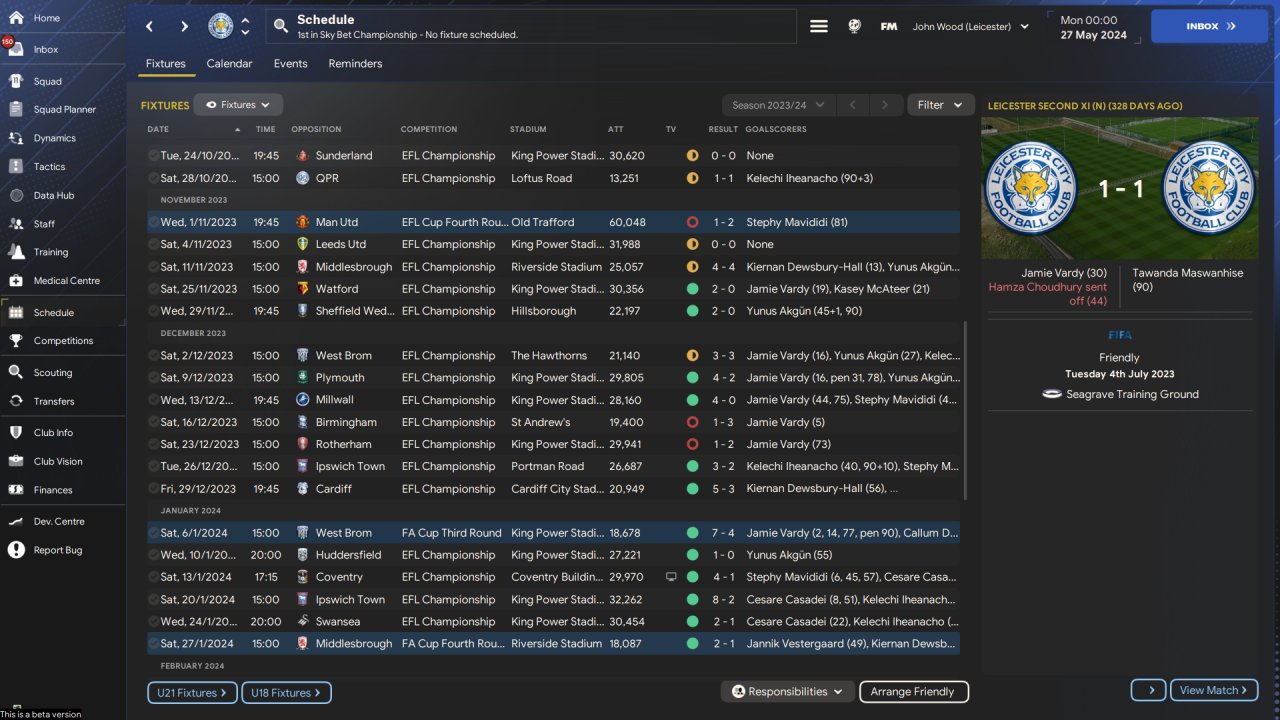Open the Responsibilities dropdown
Viewport: 1280px width, 720px height.
point(786,692)
